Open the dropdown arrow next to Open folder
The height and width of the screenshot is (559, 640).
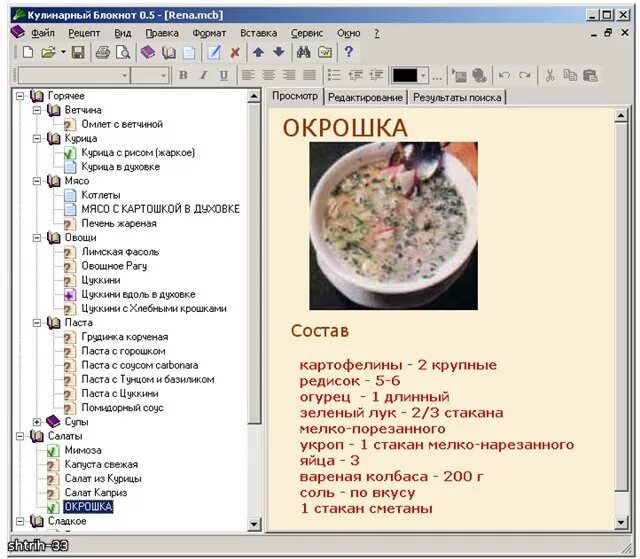pyautogui.click(x=63, y=52)
